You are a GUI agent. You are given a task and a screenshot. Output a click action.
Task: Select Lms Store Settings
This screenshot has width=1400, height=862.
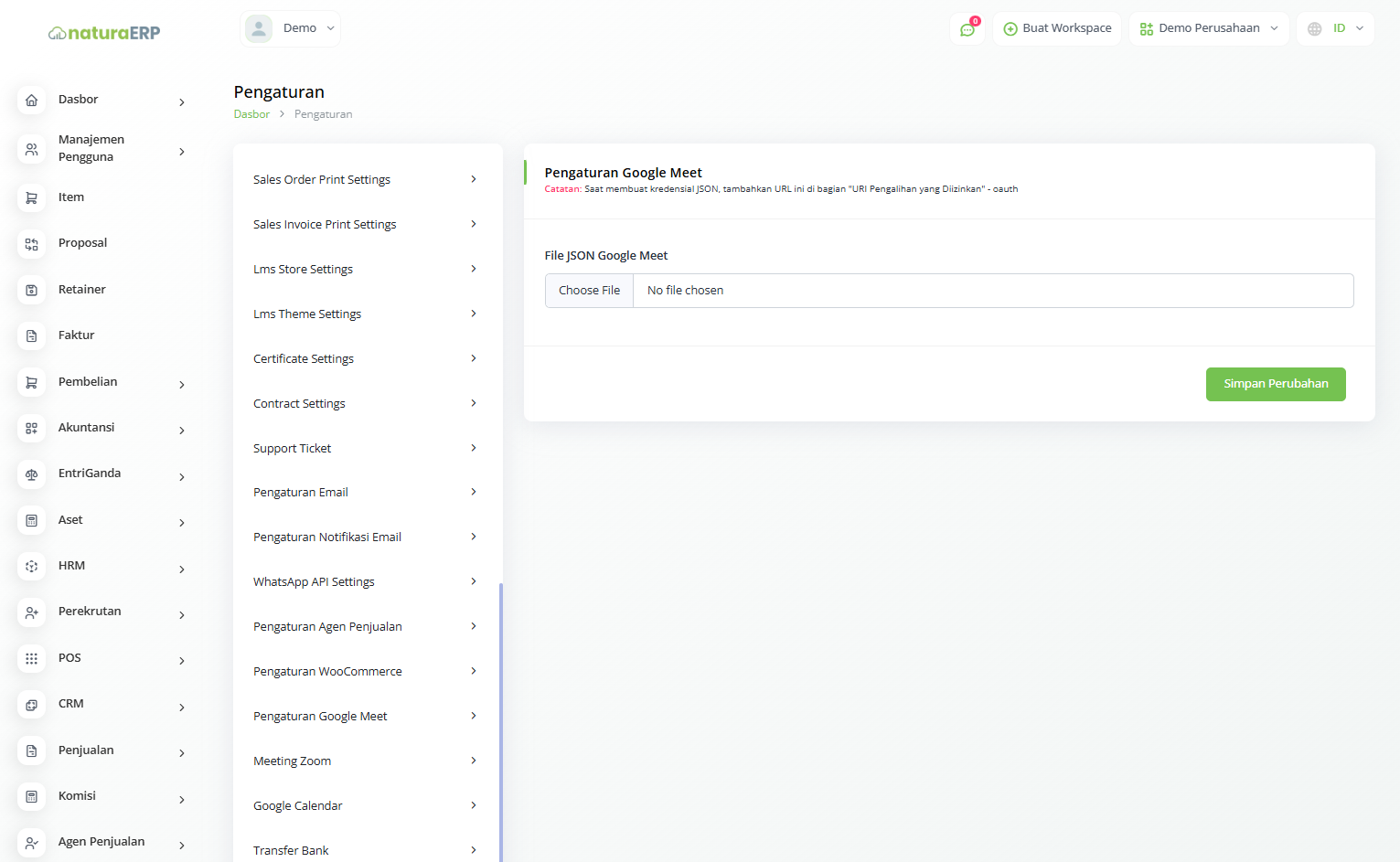[366, 269]
